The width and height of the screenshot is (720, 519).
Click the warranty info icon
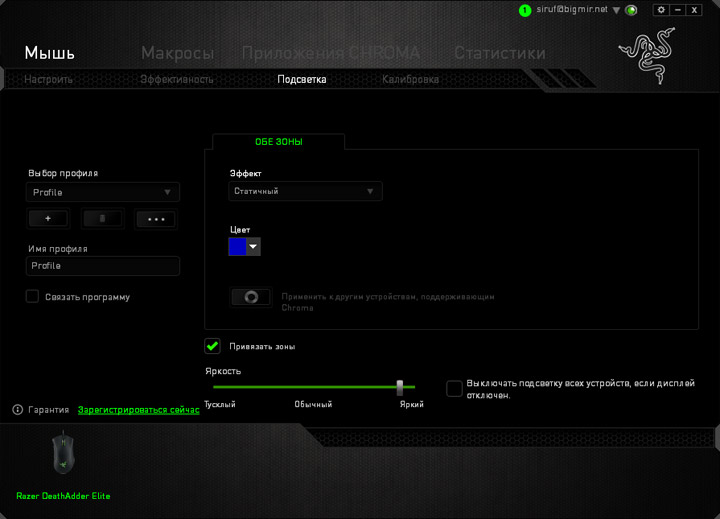click(x=17, y=410)
